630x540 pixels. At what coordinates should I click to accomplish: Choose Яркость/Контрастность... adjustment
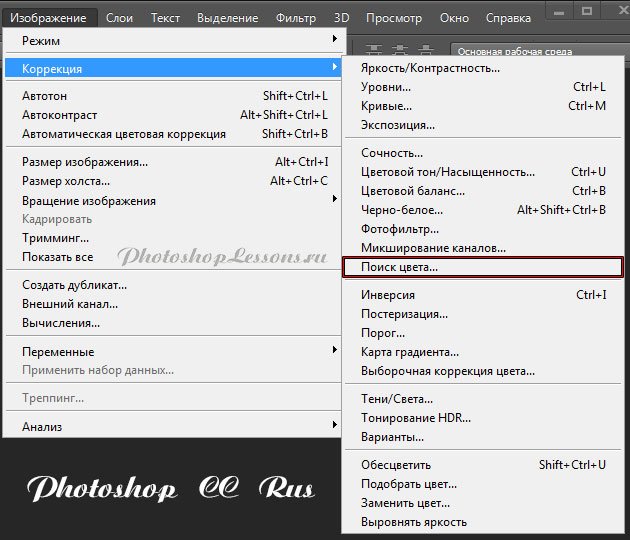click(430, 68)
